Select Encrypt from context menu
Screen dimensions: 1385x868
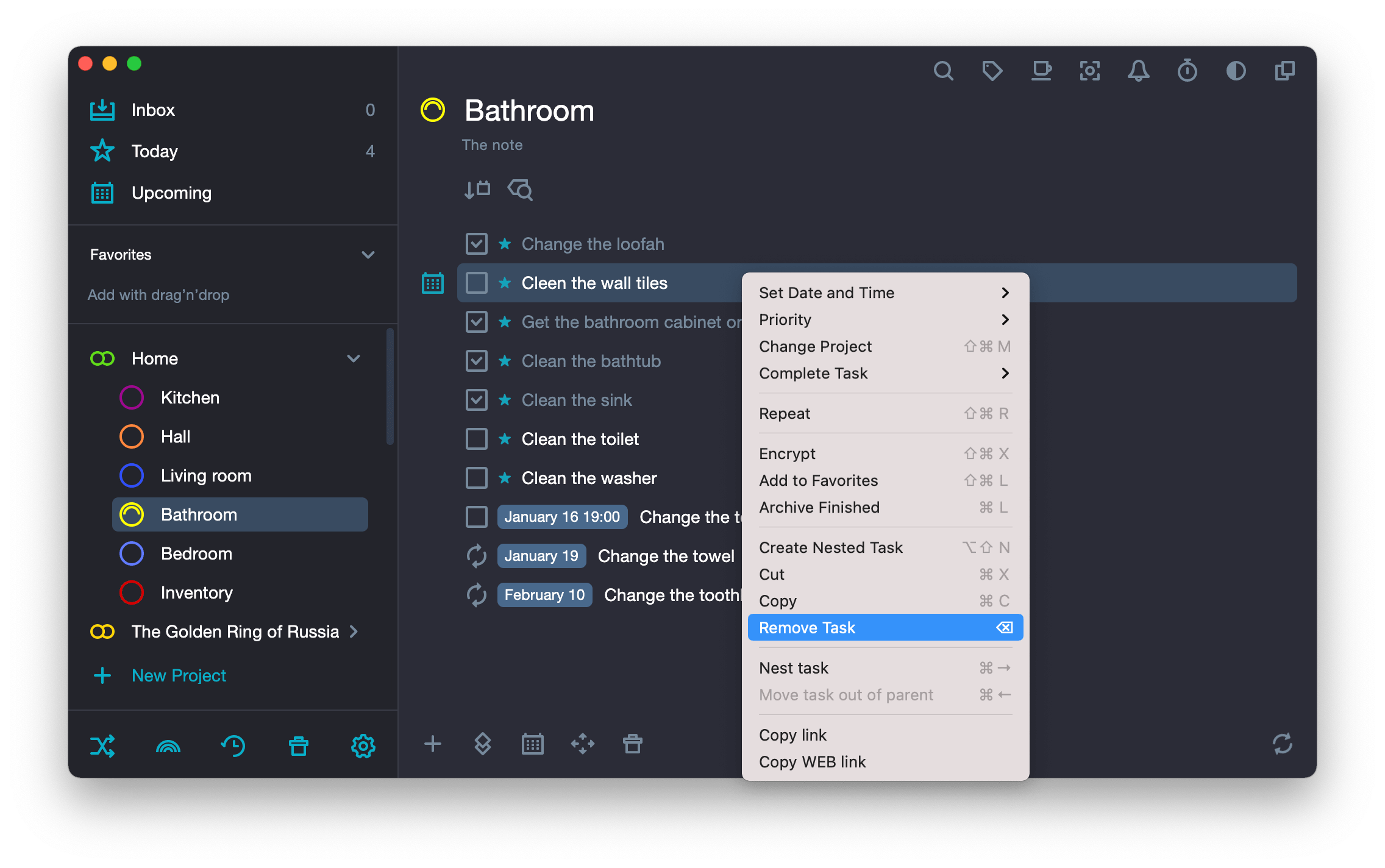click(x=885, y=454)
